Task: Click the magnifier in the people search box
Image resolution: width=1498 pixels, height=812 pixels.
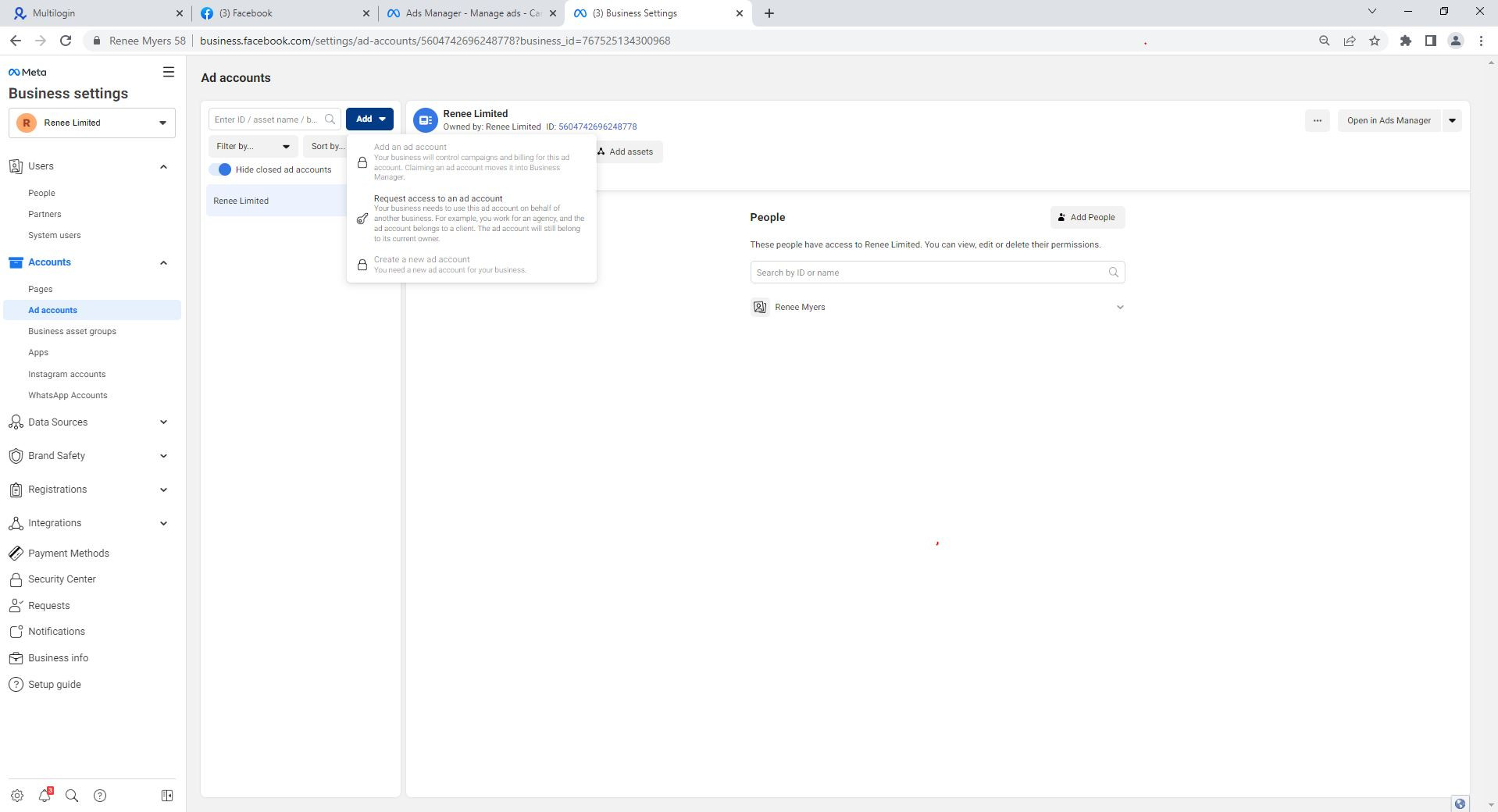Action: 1113,272
